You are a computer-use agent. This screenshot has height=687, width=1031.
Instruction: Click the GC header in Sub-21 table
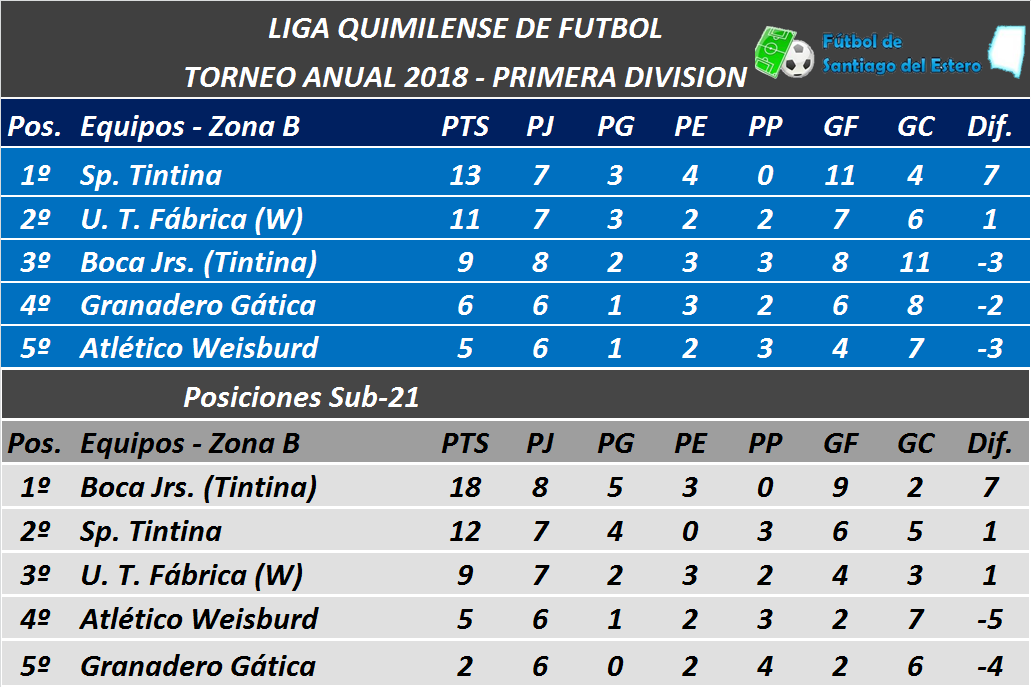coord(916,443)
